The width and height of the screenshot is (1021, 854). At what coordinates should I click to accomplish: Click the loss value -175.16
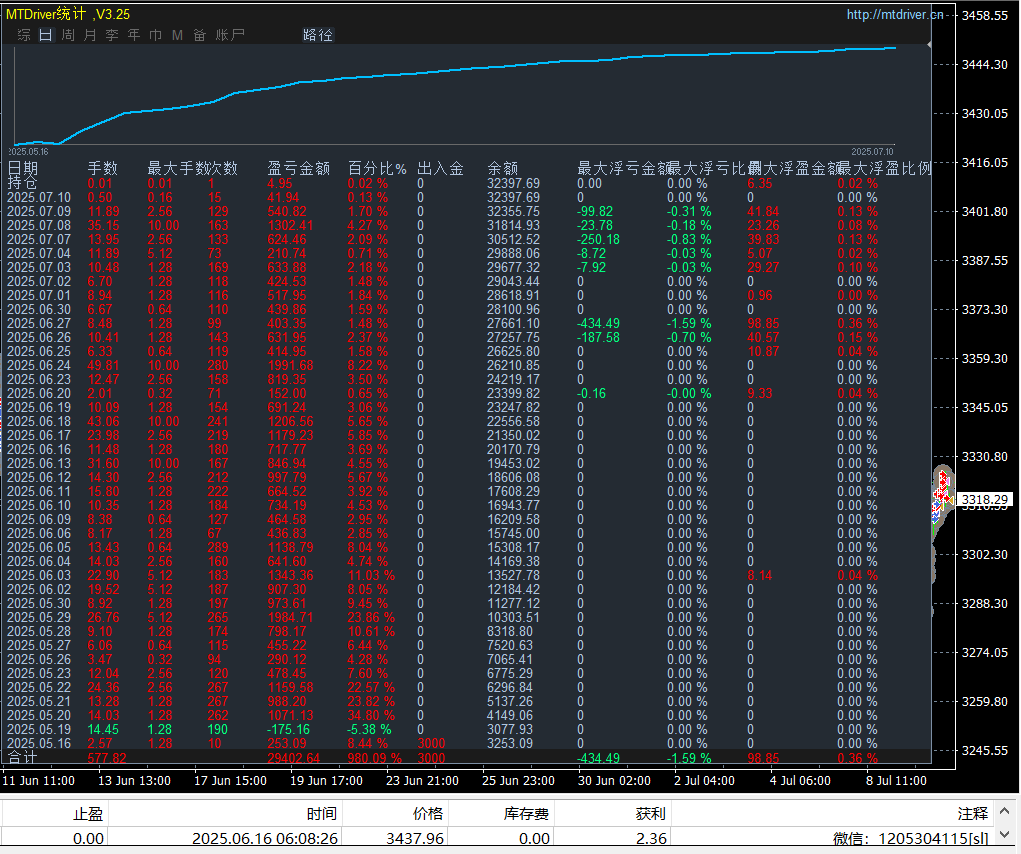click(x=288, y=729)
